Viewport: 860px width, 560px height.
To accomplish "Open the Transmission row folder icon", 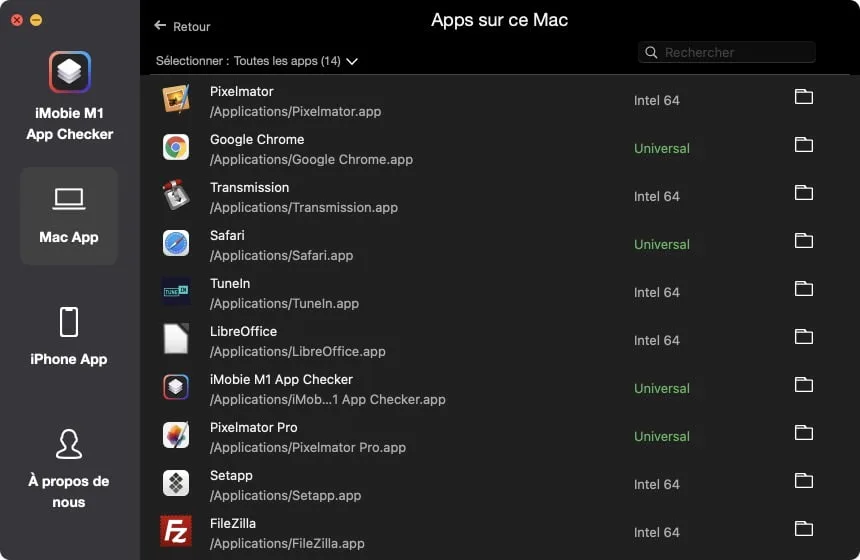I will [804, 193].
